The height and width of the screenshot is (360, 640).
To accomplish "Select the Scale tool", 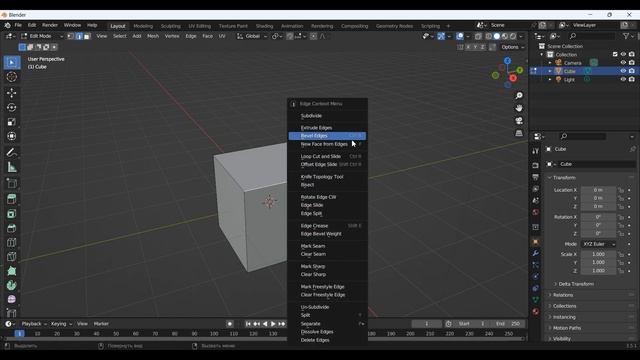I will 11,122.
